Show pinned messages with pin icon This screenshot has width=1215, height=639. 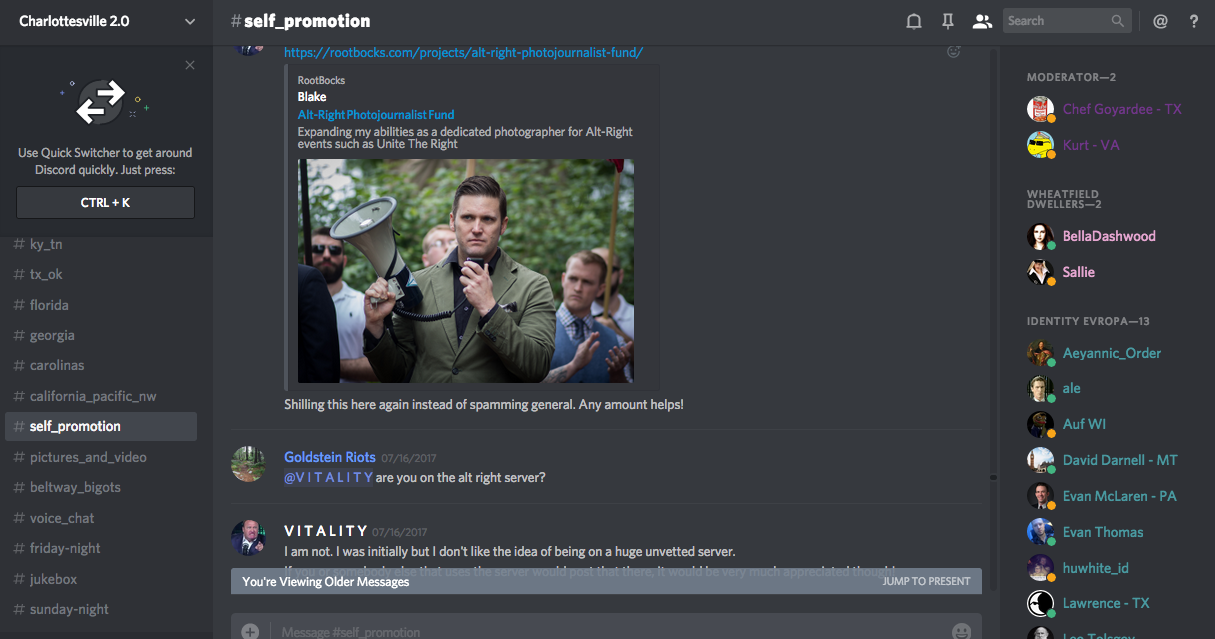point(948,21)
